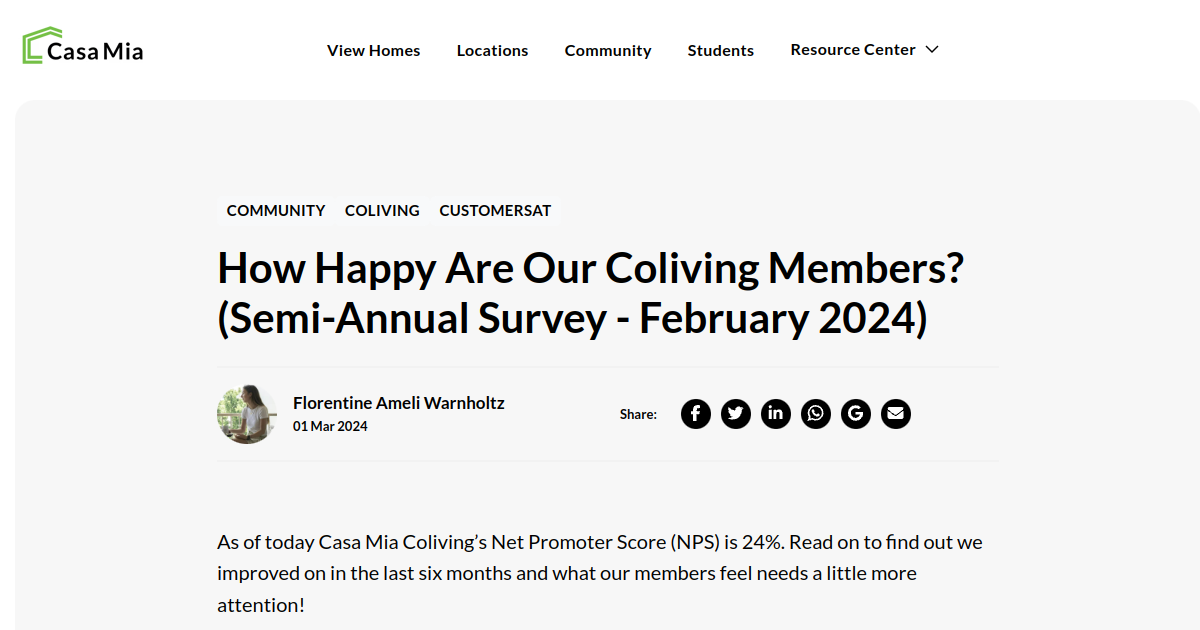Open the Resource Center menu label

pos(853,49)
